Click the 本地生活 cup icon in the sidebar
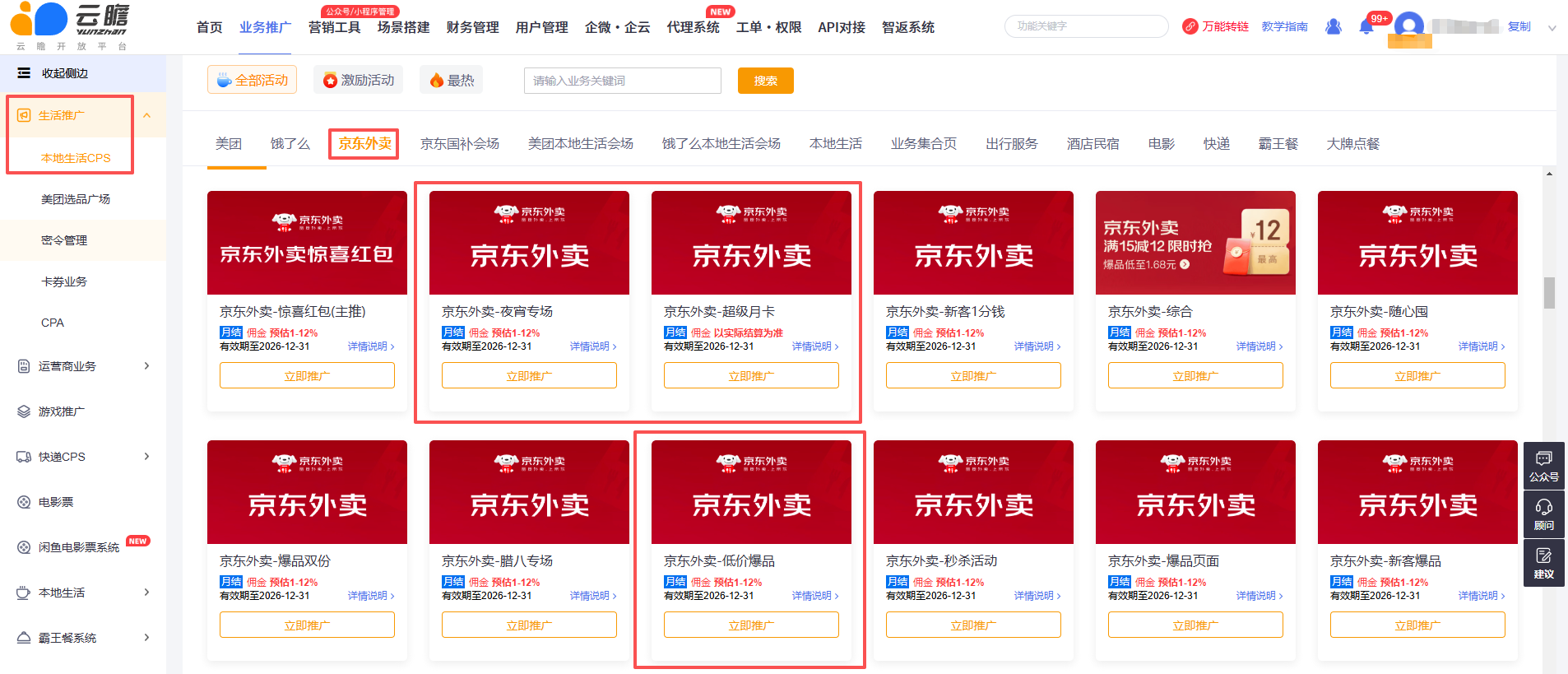This screenshot has width=1568, height=674. tap(24, 593)
